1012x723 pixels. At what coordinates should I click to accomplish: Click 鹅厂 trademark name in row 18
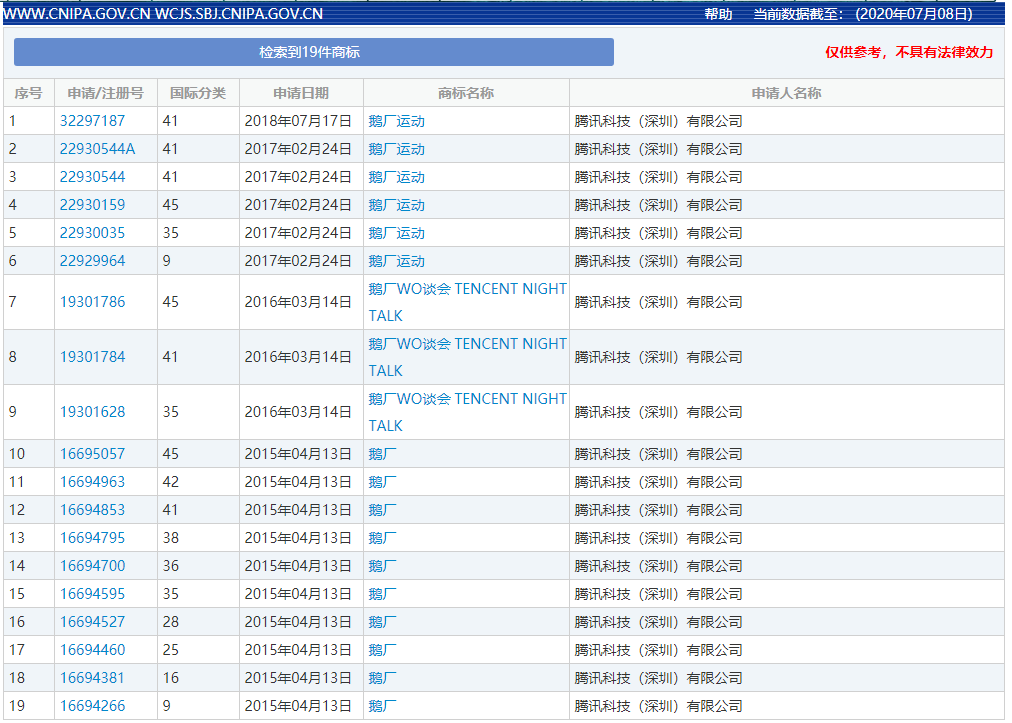[382, 678]
